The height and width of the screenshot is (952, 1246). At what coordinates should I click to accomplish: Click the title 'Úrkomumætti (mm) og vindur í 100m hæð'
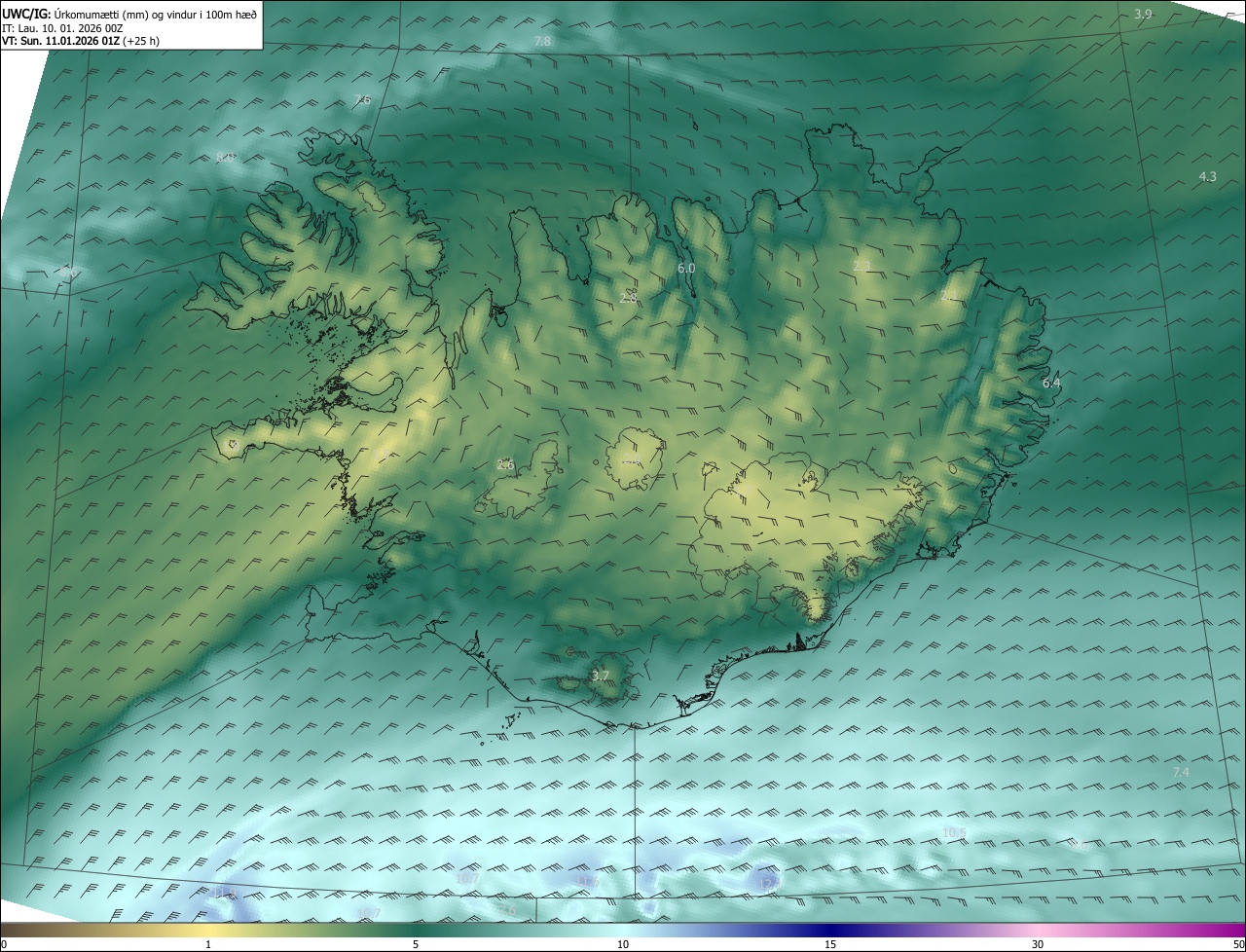[155, 14]
